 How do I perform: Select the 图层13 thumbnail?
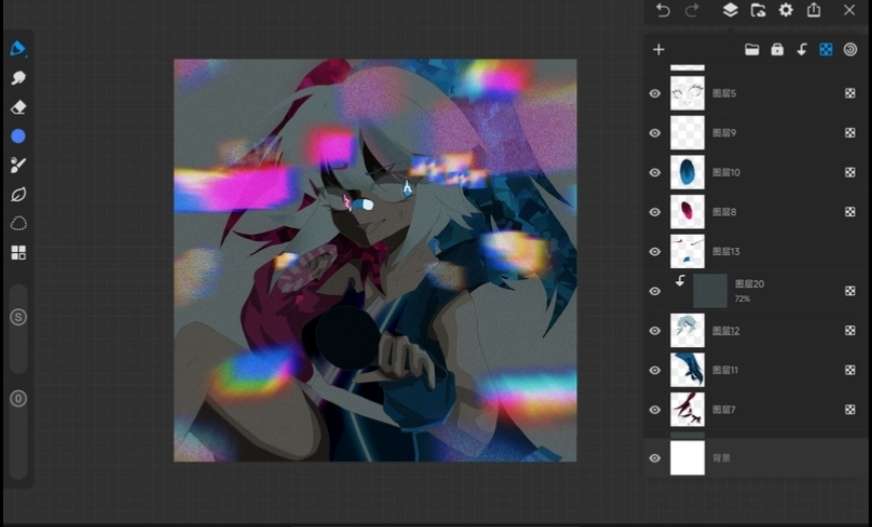(x=687, y=251)
